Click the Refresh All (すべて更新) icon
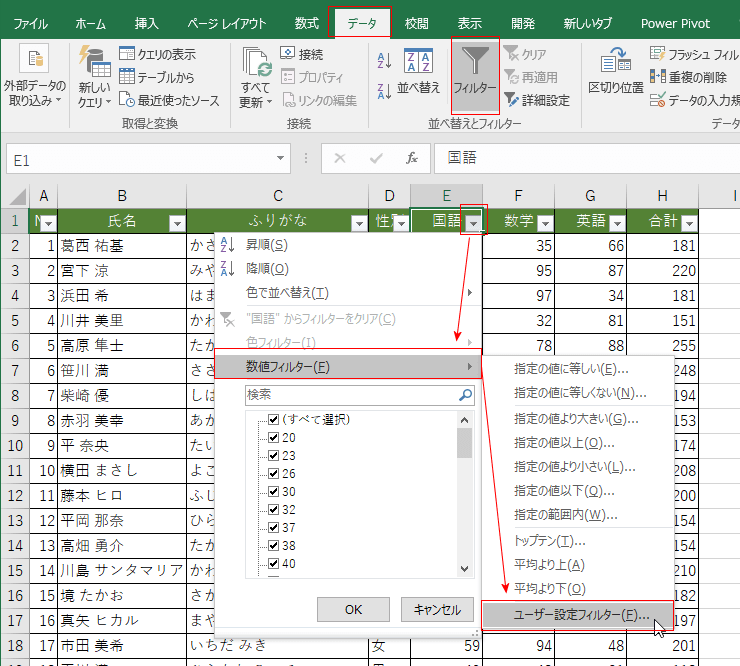Screen dimensions: 740x666 coord(256,65)
